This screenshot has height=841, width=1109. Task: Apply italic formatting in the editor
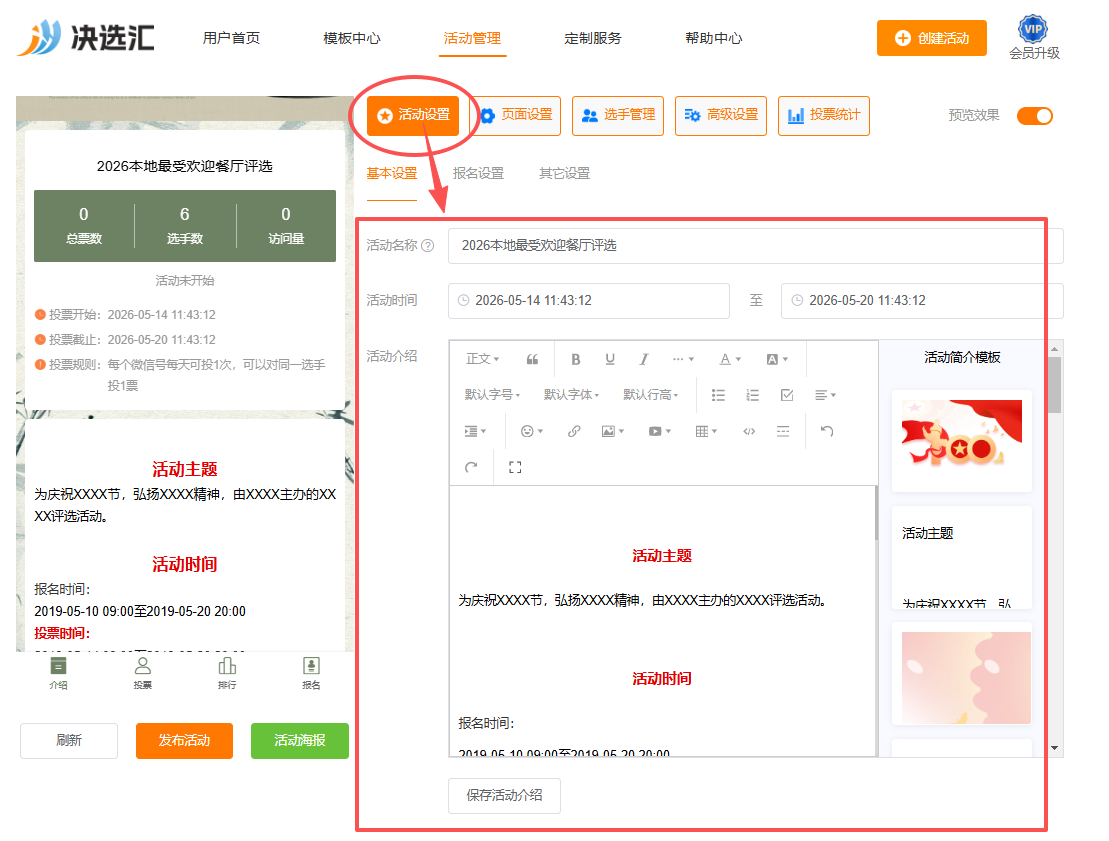(x=644, y=359)
